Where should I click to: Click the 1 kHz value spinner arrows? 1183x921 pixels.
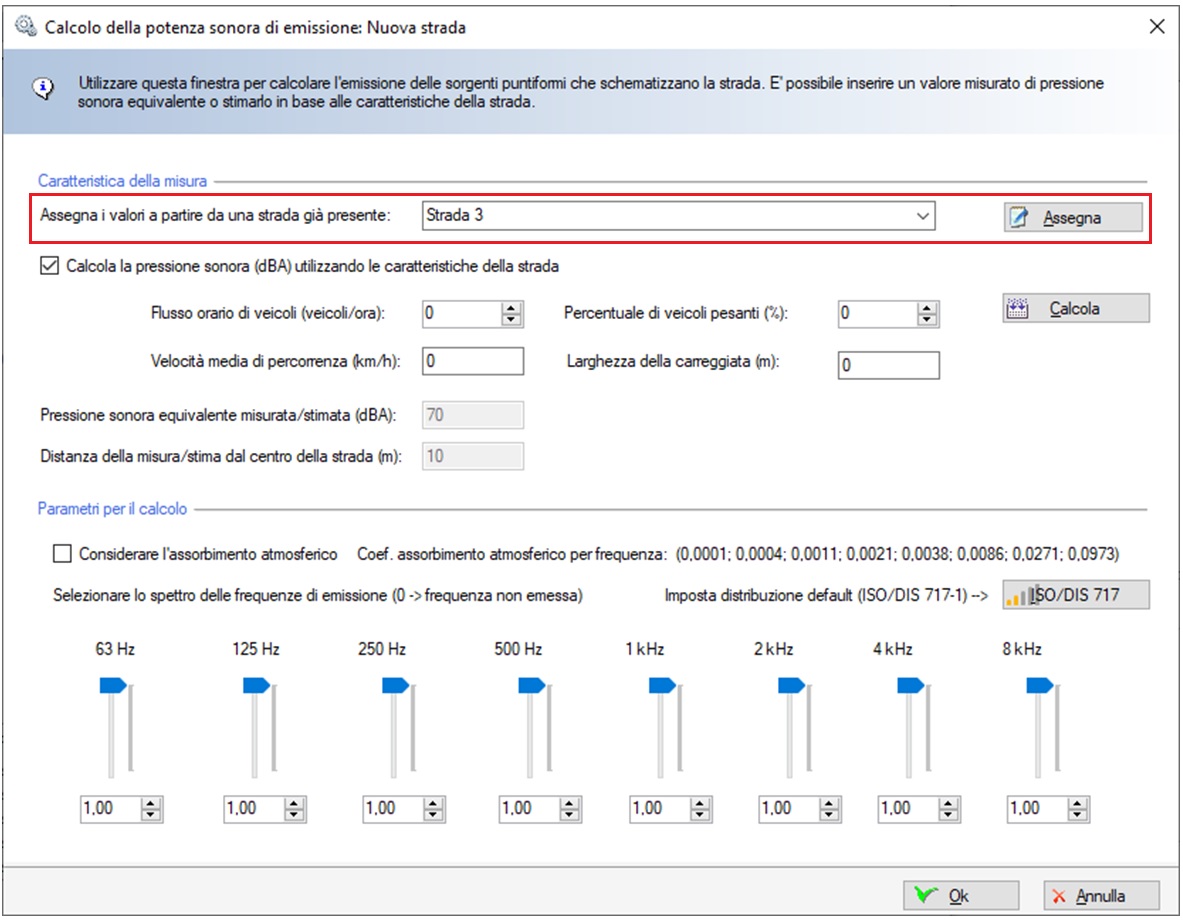[700, 809]
